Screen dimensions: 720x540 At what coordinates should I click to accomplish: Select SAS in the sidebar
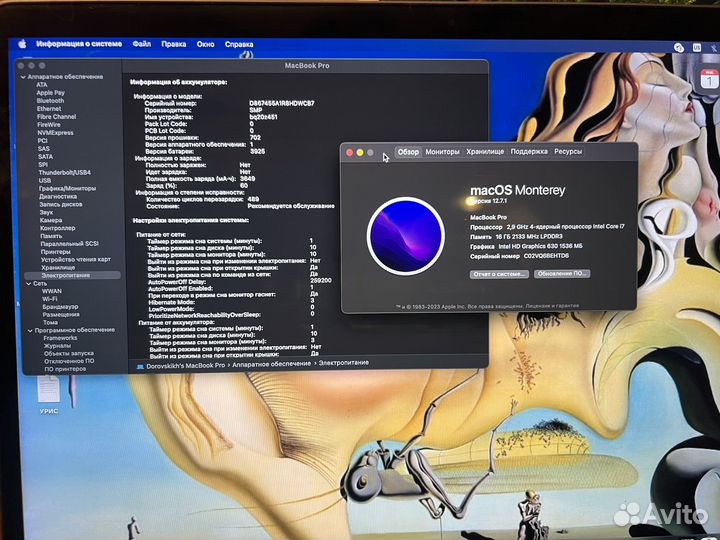click(x=44, y=149)
